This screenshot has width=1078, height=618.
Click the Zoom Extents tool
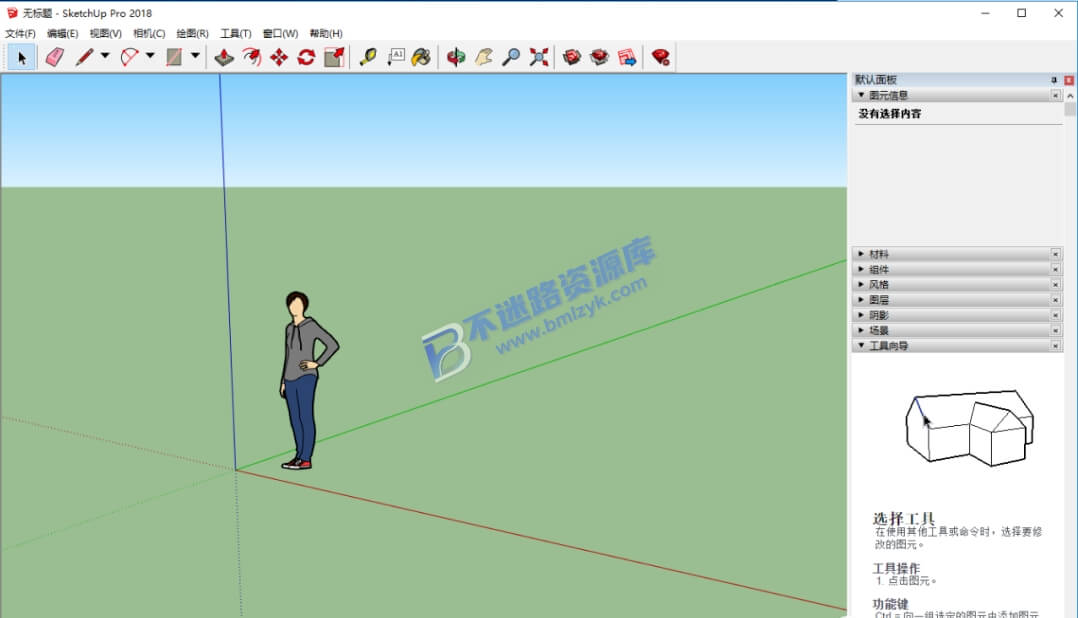point(539,57)
